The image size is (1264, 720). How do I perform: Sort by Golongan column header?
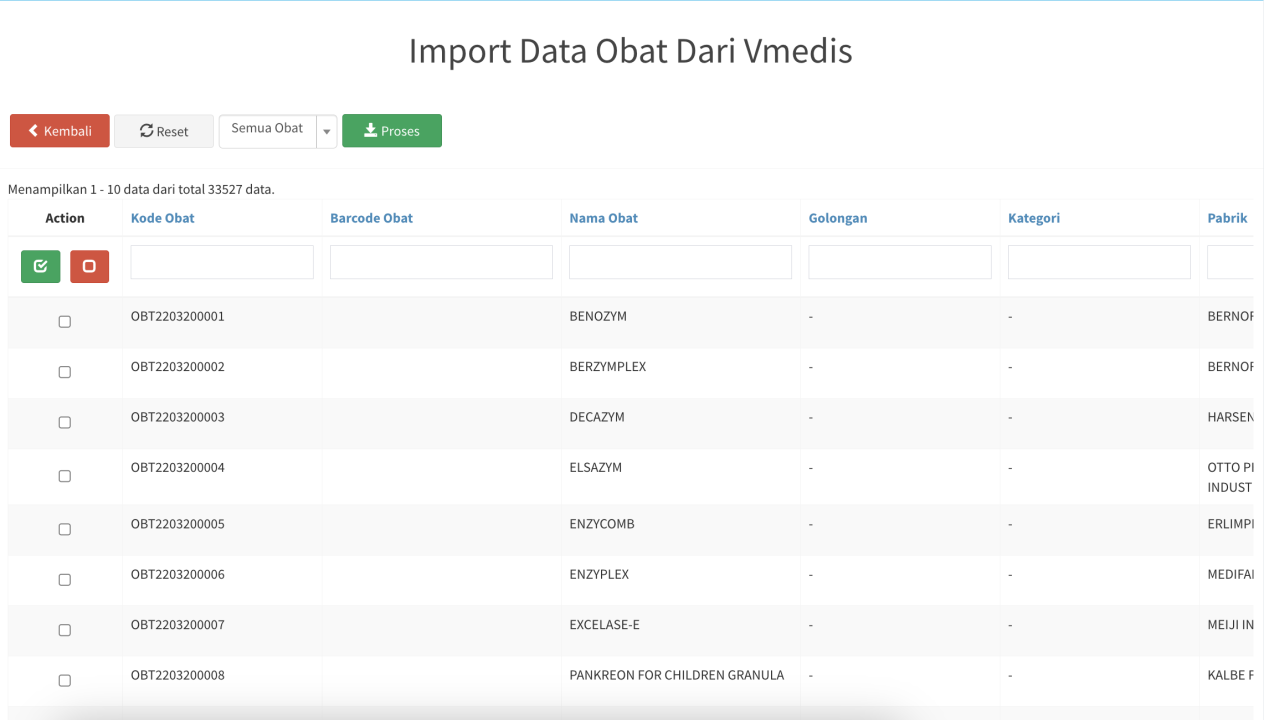838,218
